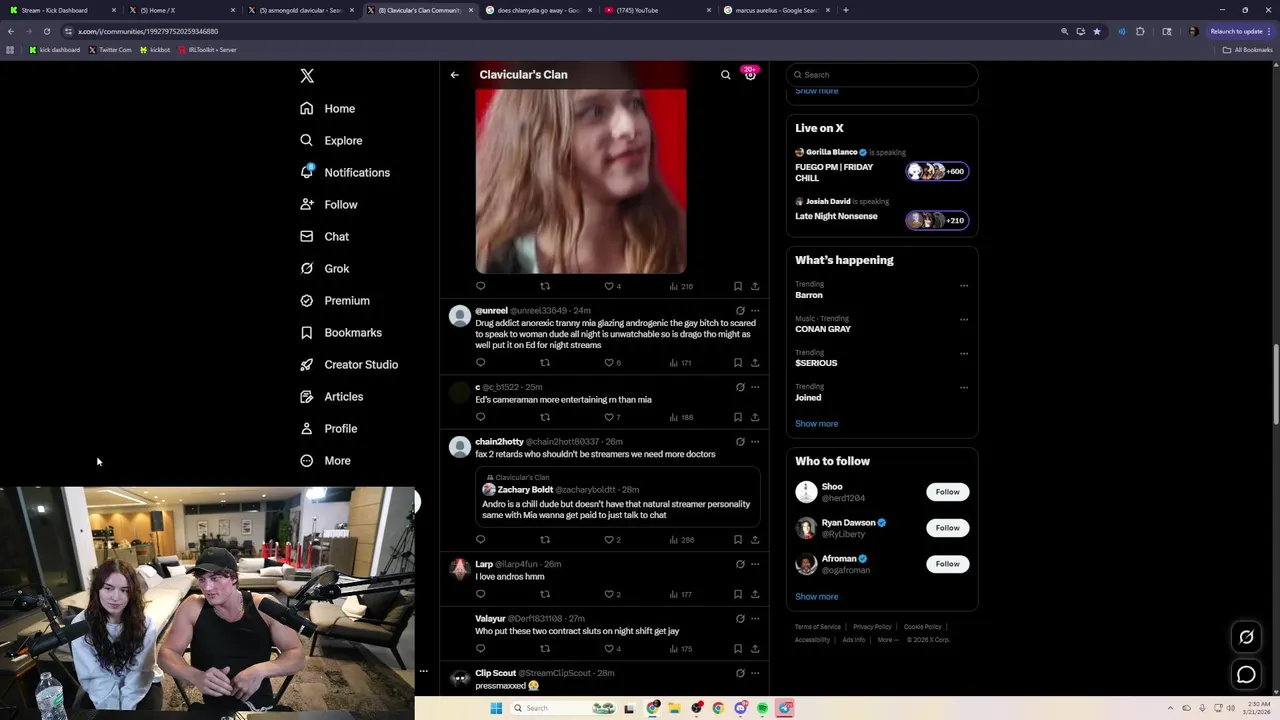Open Creator Studio in sidebar
Viewport: 1280px width, 720px height.
(349, 365)
